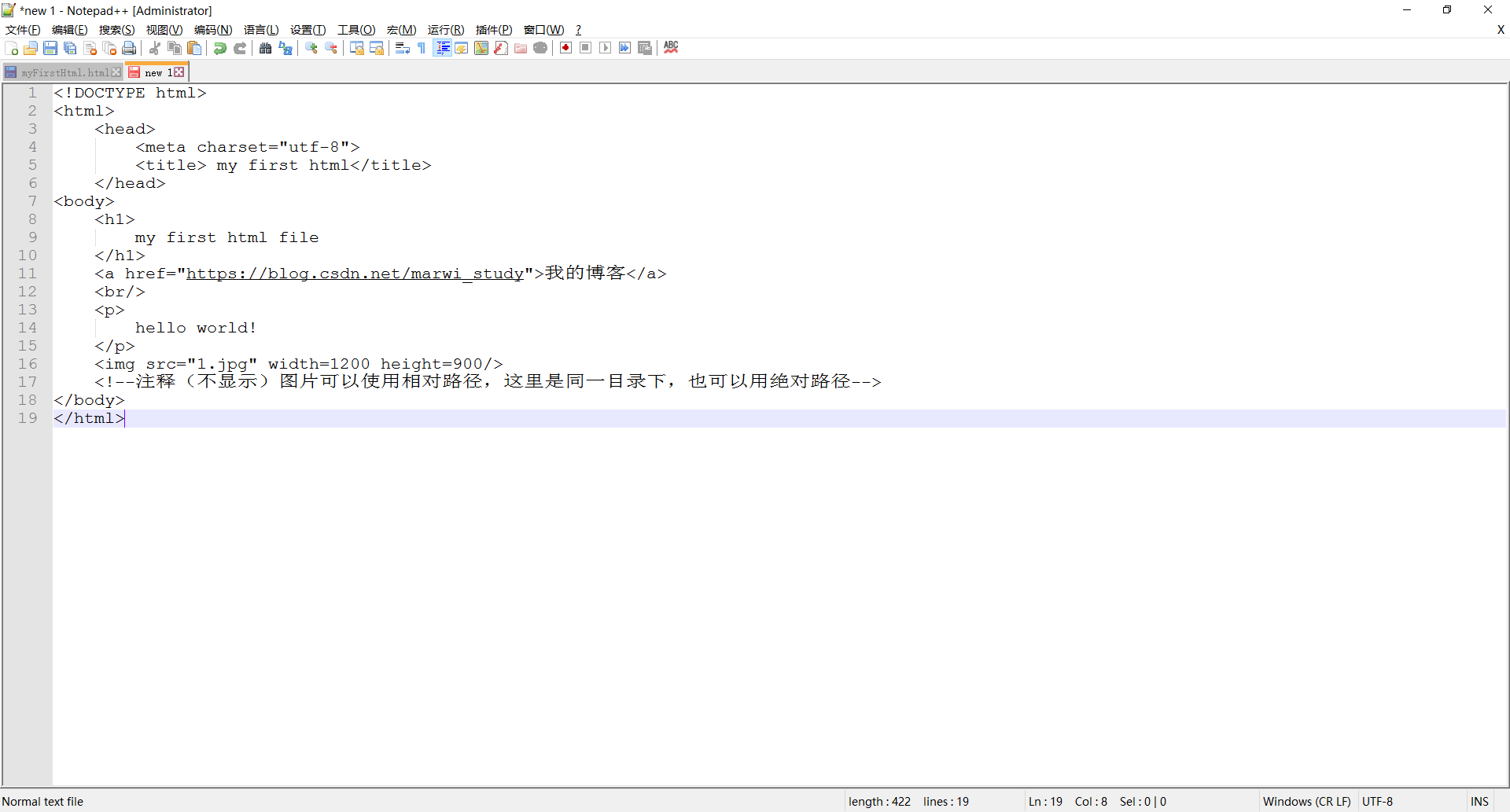Toggle Show All Characters pilcrow icon

(422, 48)
